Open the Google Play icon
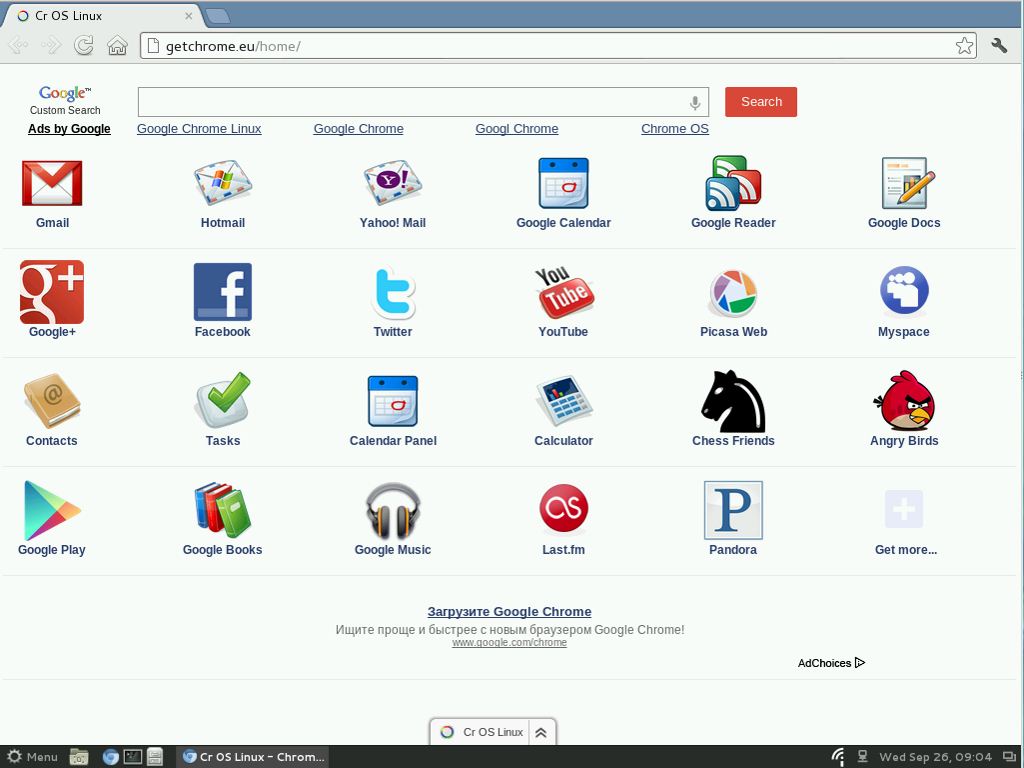1024x768 pixels. tap(52, 510)
